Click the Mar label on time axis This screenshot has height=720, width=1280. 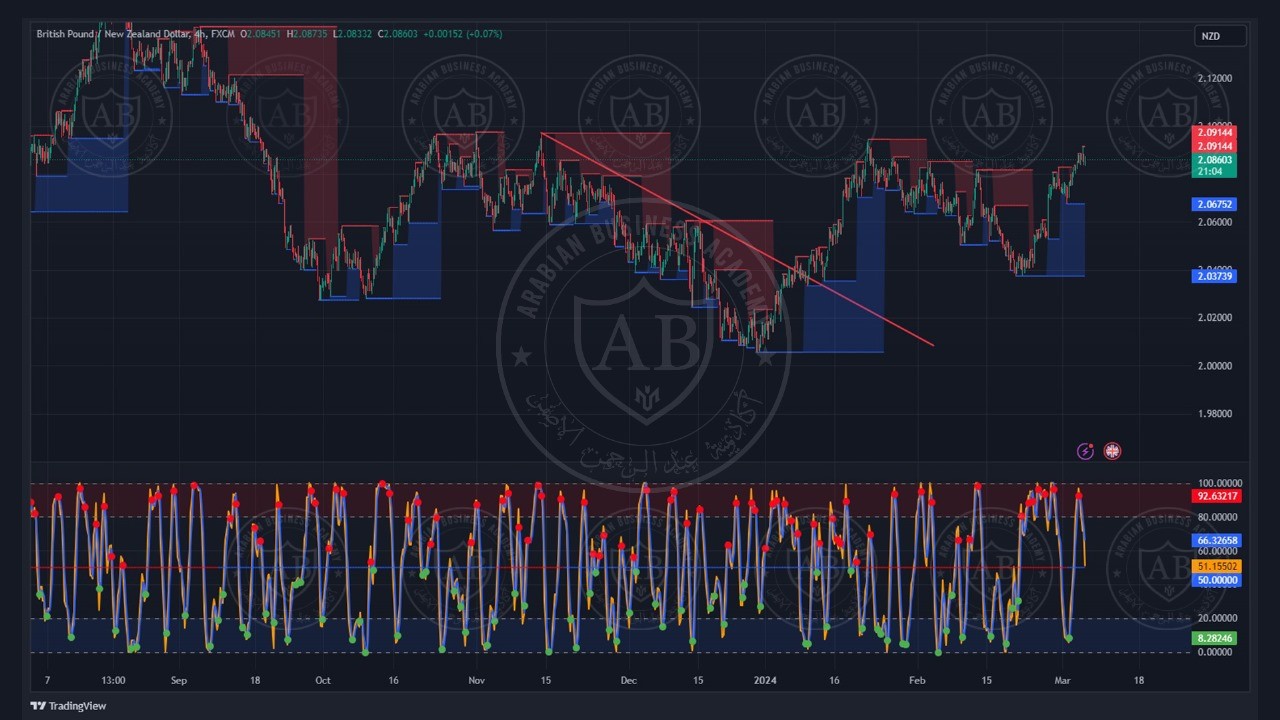pyautogui.click(x=1063, y=680)
